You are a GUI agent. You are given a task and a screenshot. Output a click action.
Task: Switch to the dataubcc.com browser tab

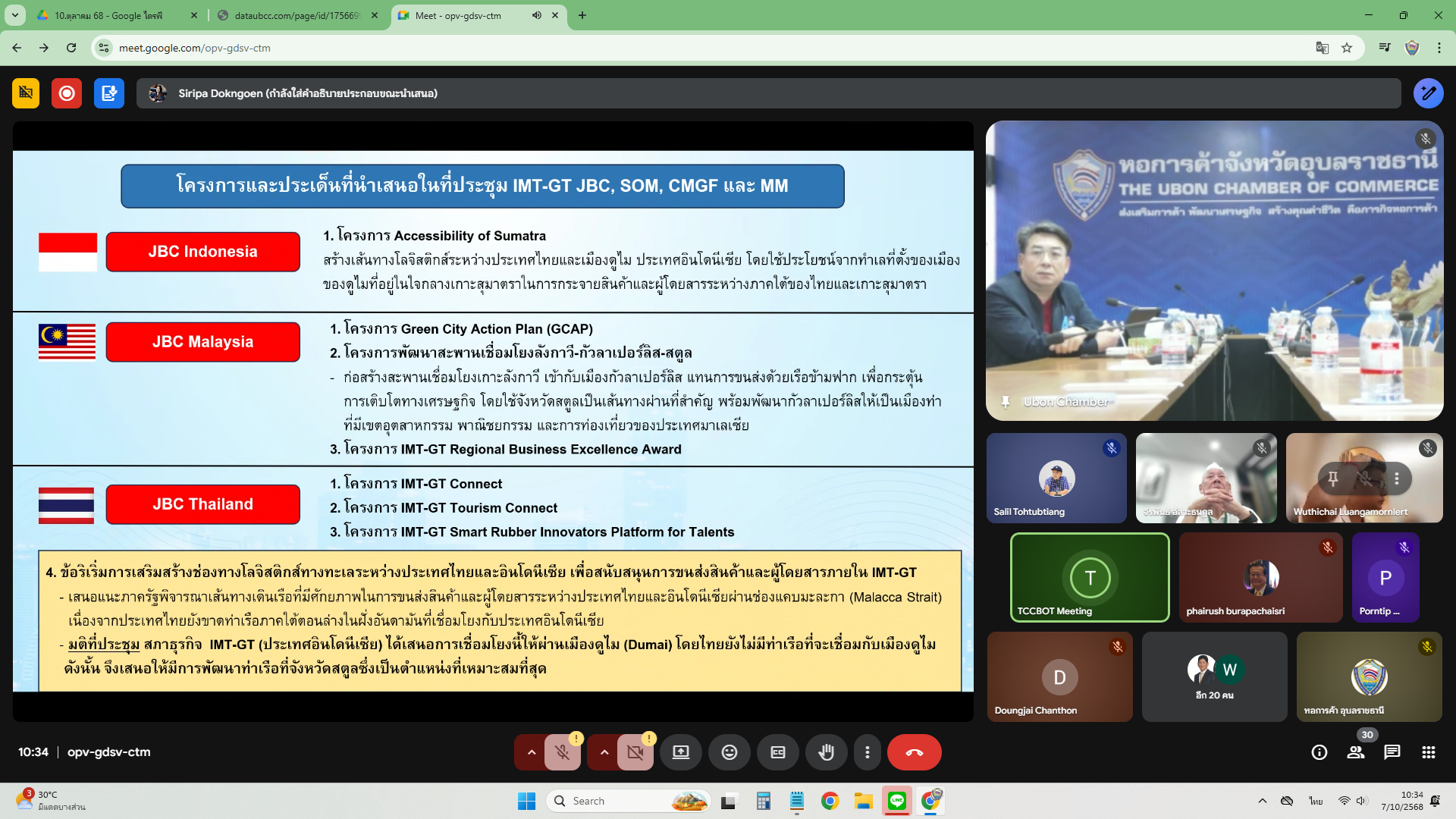(x=296, y=15)
